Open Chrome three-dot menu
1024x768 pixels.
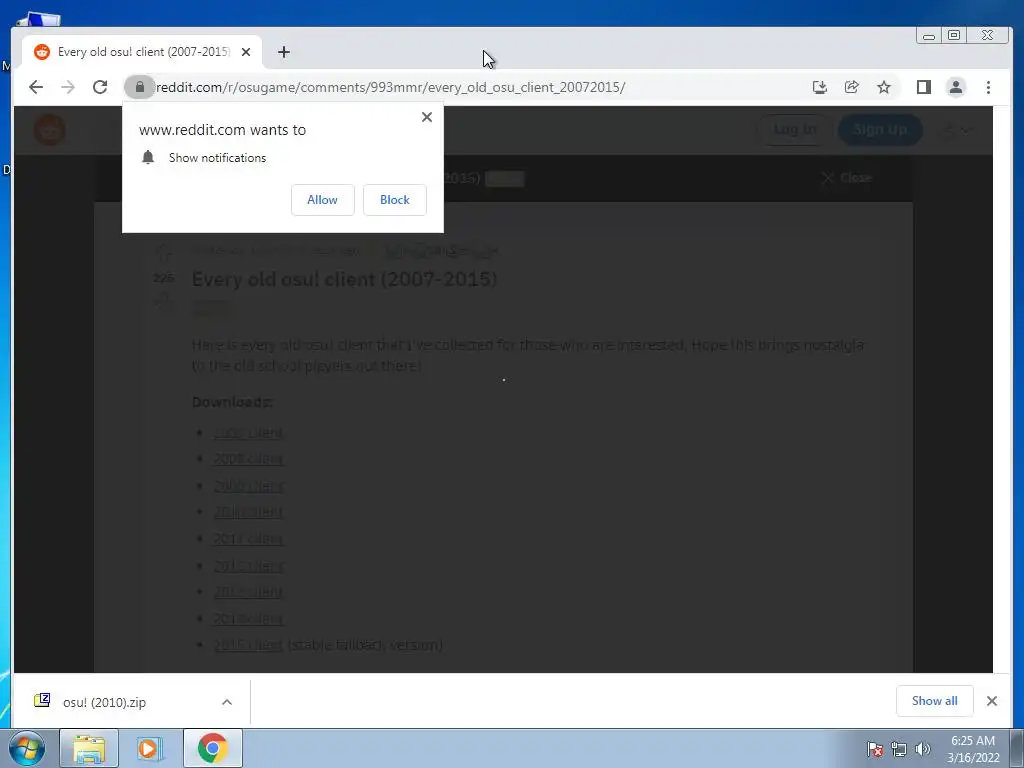click(x=988, y=87)
